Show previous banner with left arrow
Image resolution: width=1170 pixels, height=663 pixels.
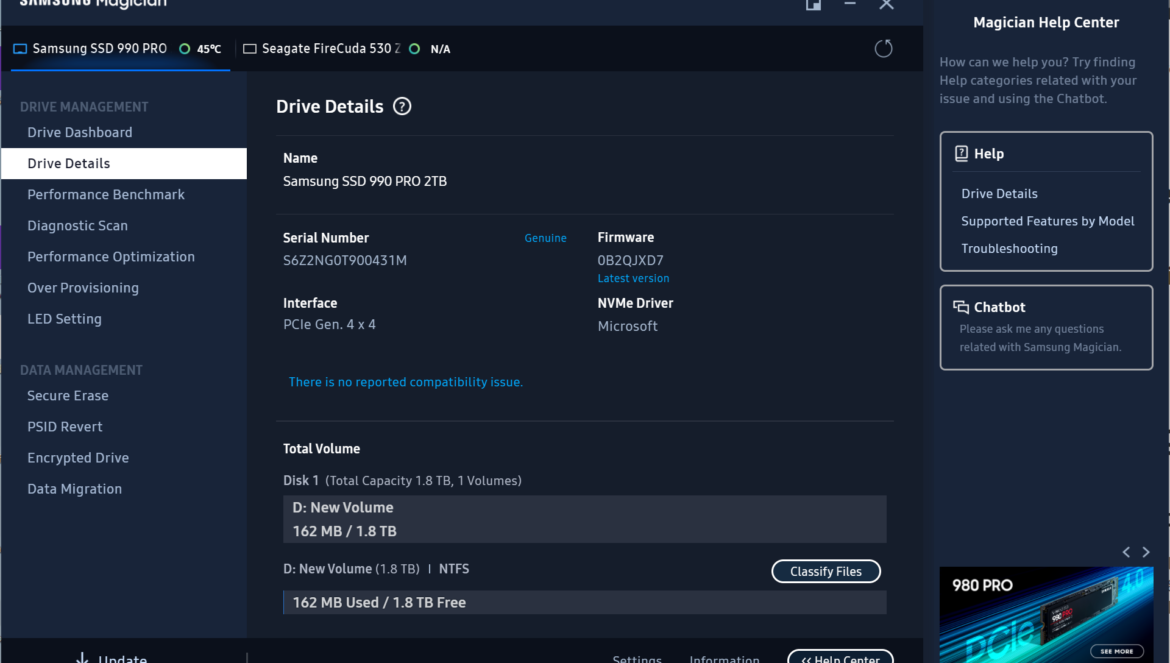coord(1126,552)
